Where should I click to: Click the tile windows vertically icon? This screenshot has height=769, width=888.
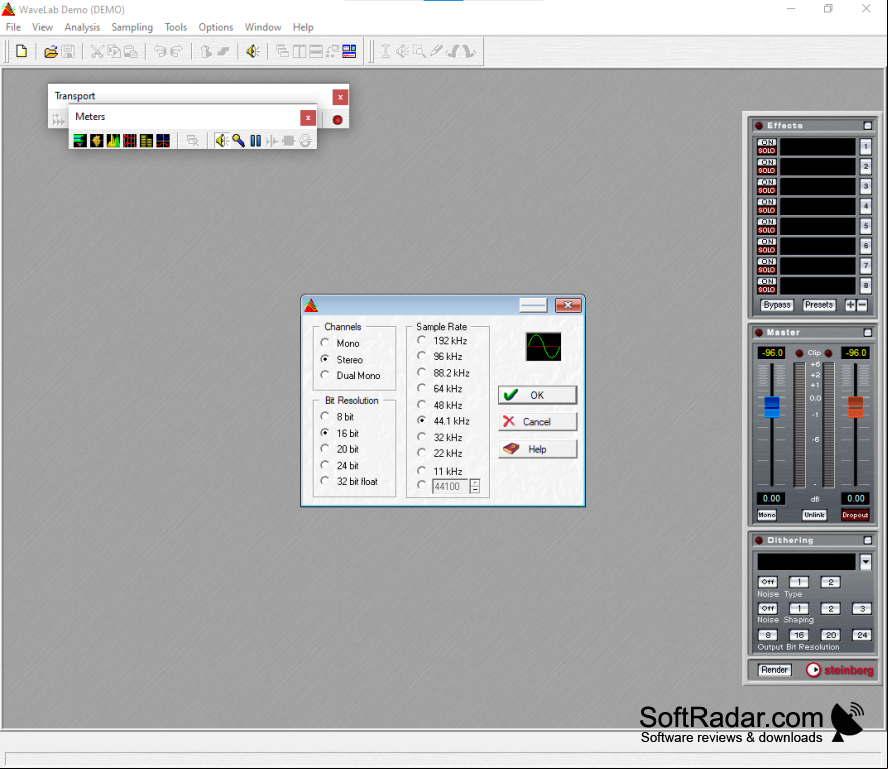[x=299, y=52]
